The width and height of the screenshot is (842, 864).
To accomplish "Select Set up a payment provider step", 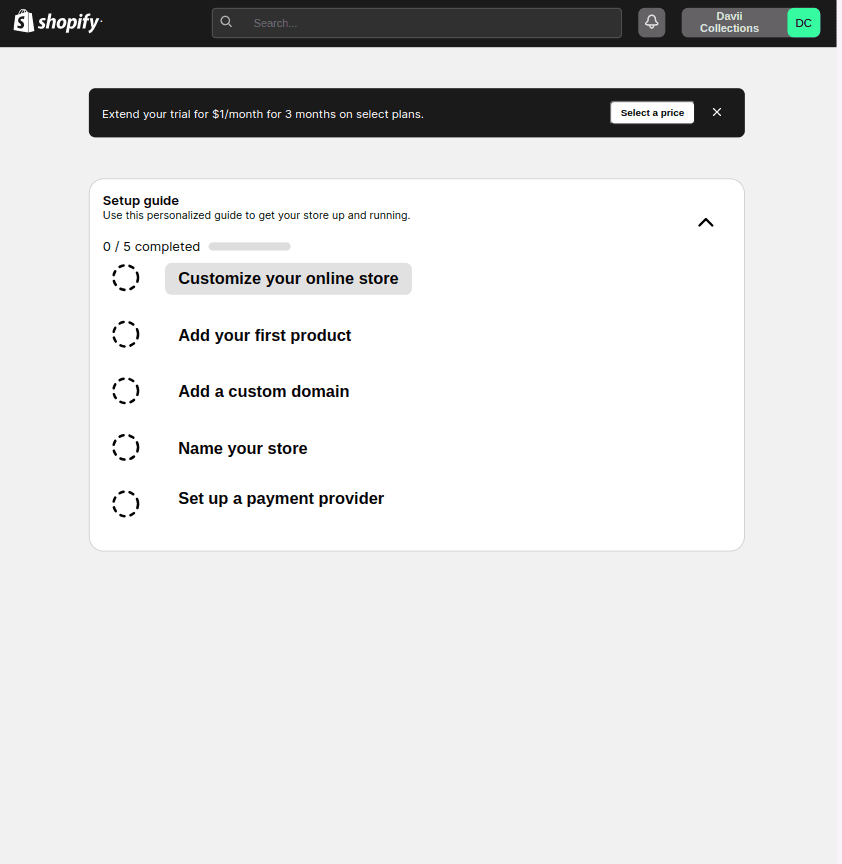I will pyautogui.click(x=281, y=498).
